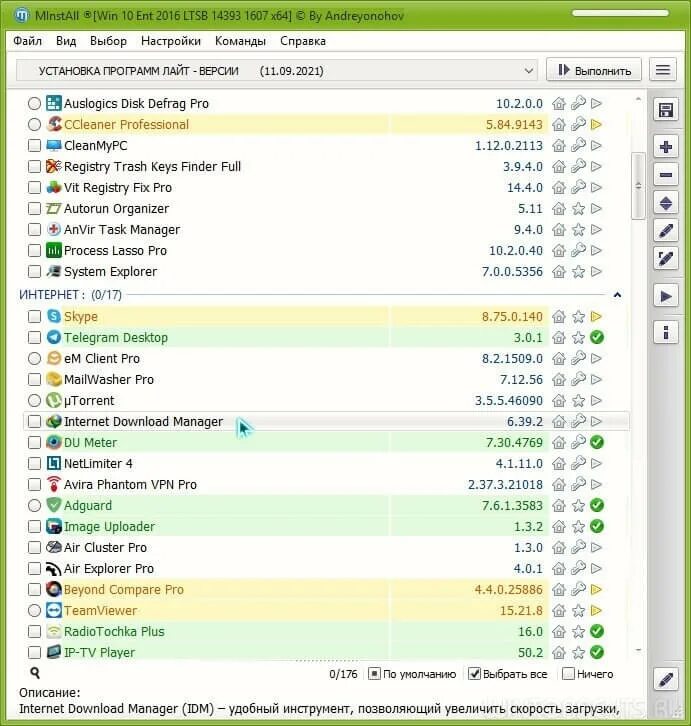The height and width of the screenshot is (726, 691).
Task: Select the AnVir Task Manager row
Action: [x=326, y=229]
